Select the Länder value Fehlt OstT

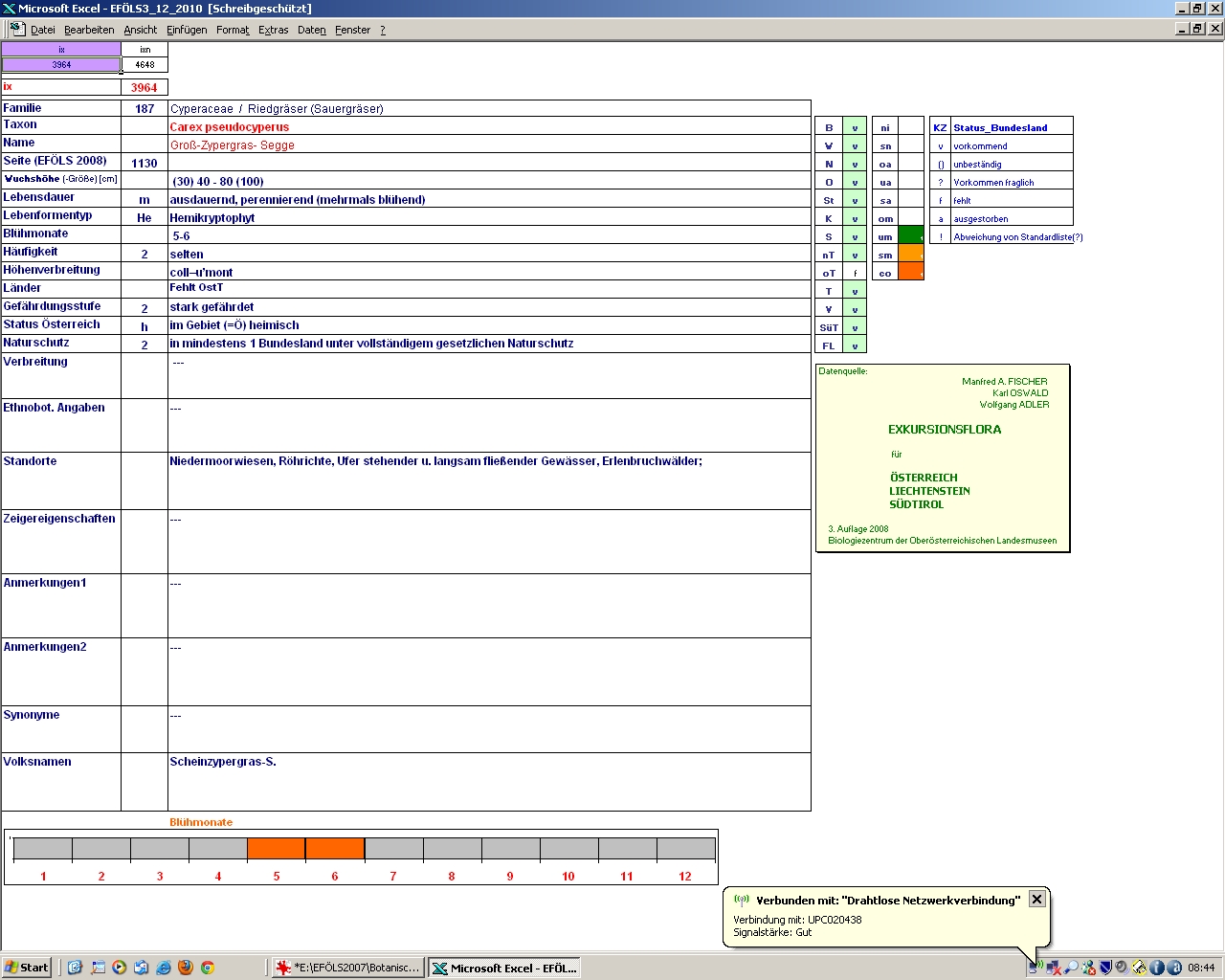pyautogui.click(x=196, y=287)
